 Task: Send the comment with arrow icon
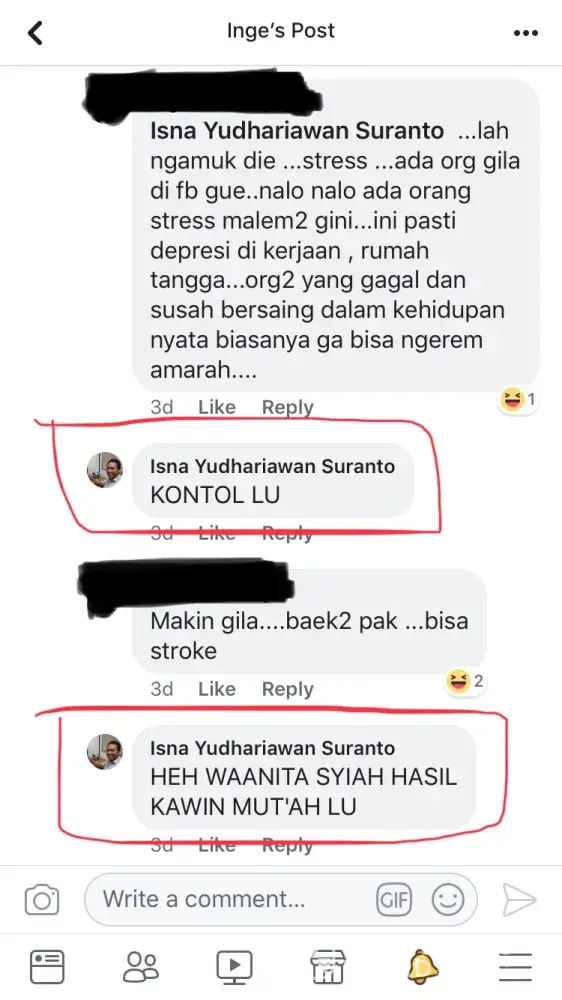coord(519,900)
